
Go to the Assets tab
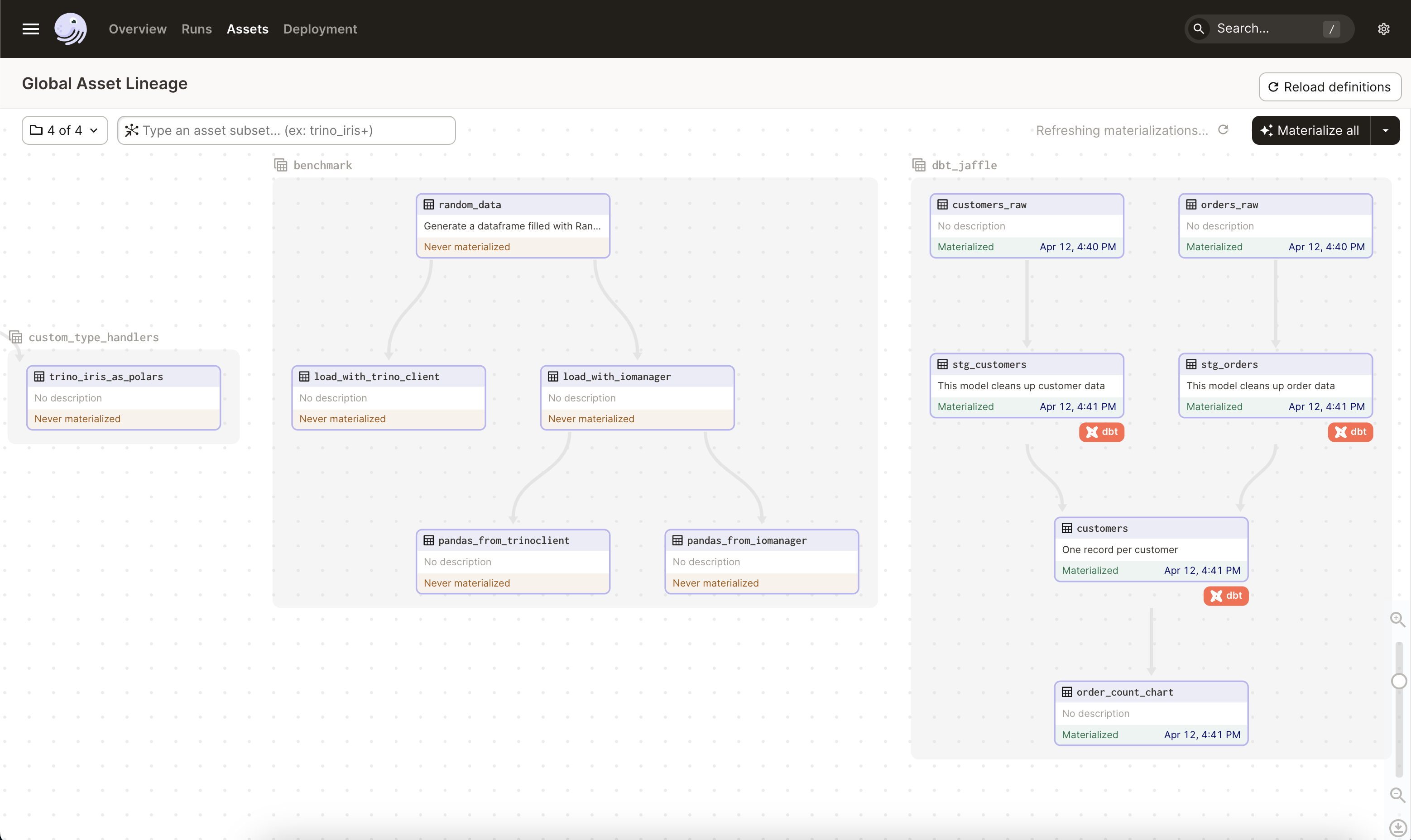click(x=247, y=29)
